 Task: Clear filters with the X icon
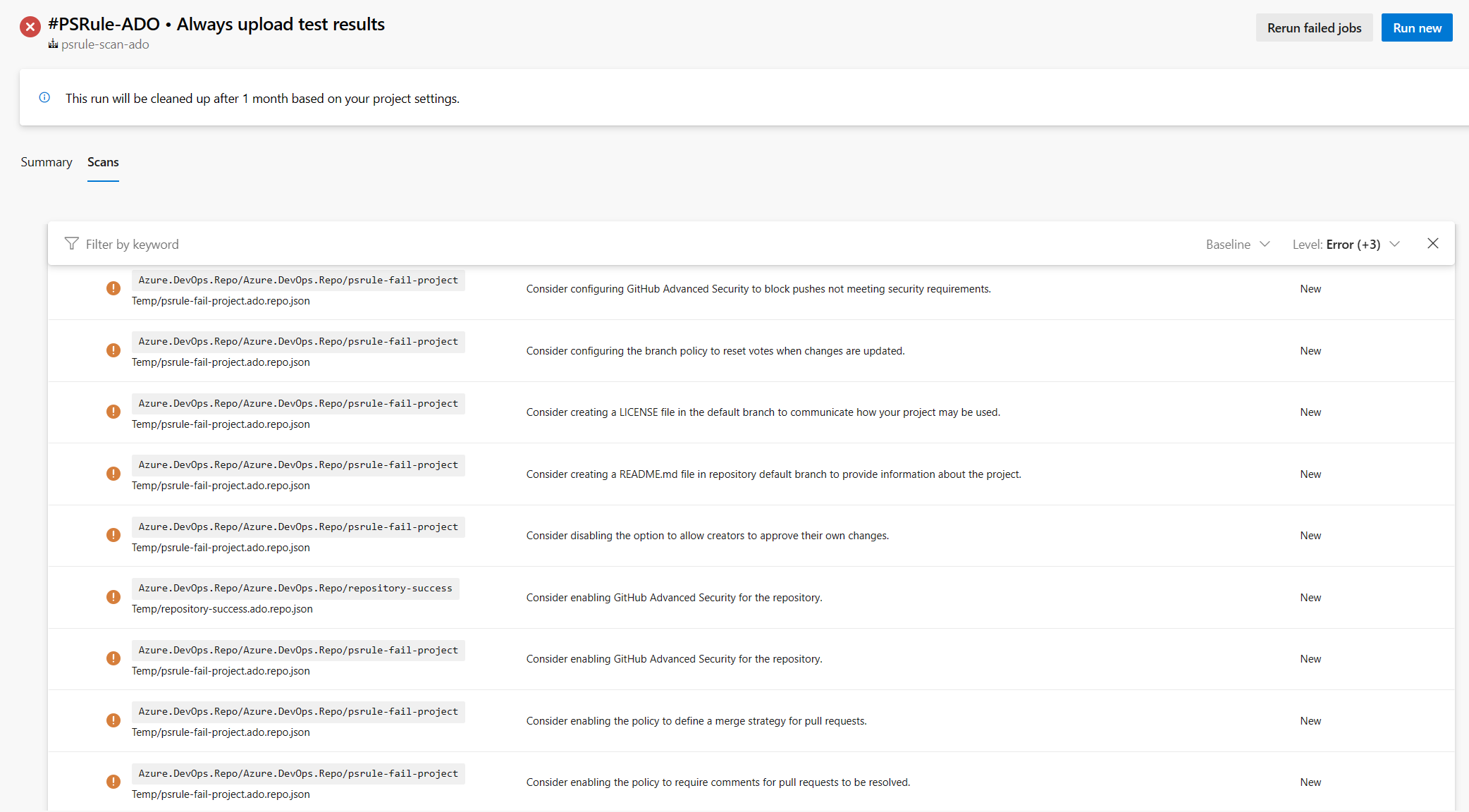click(1433, 244)
